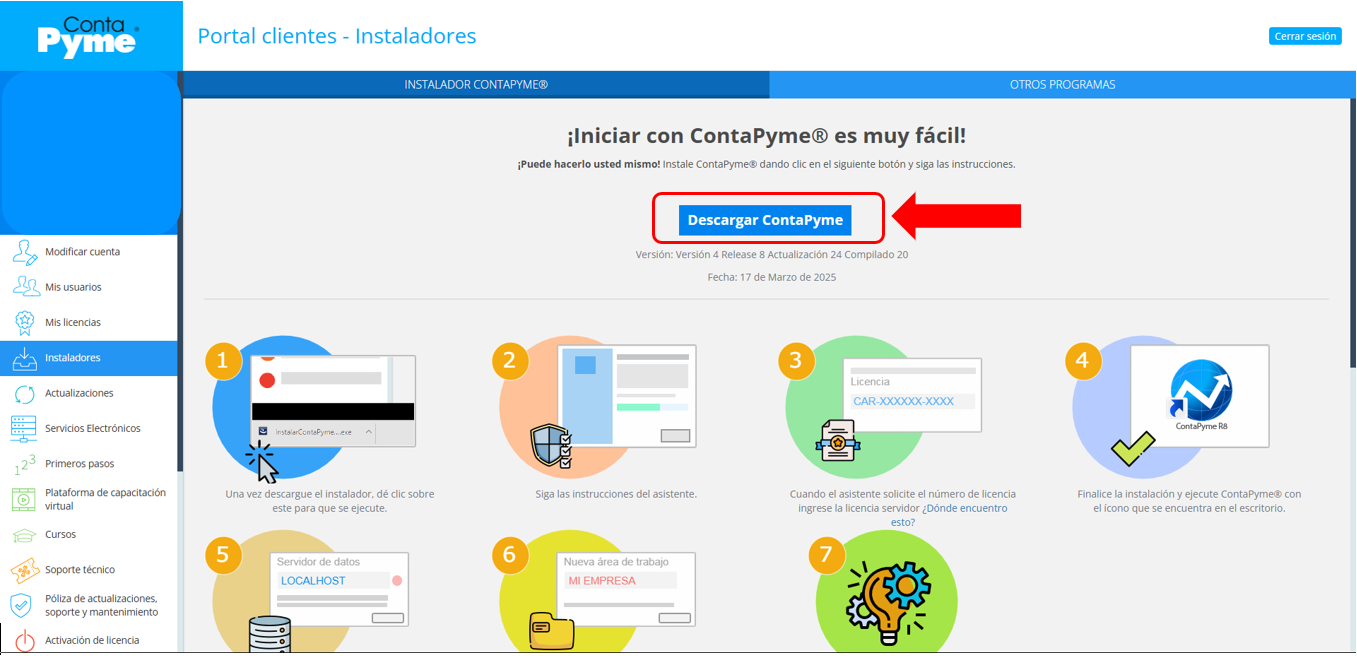Click the ContaPyme R8 shortcut icon illustration
The width and height of the screenshot is (1357, 656).
[1200, 396]
